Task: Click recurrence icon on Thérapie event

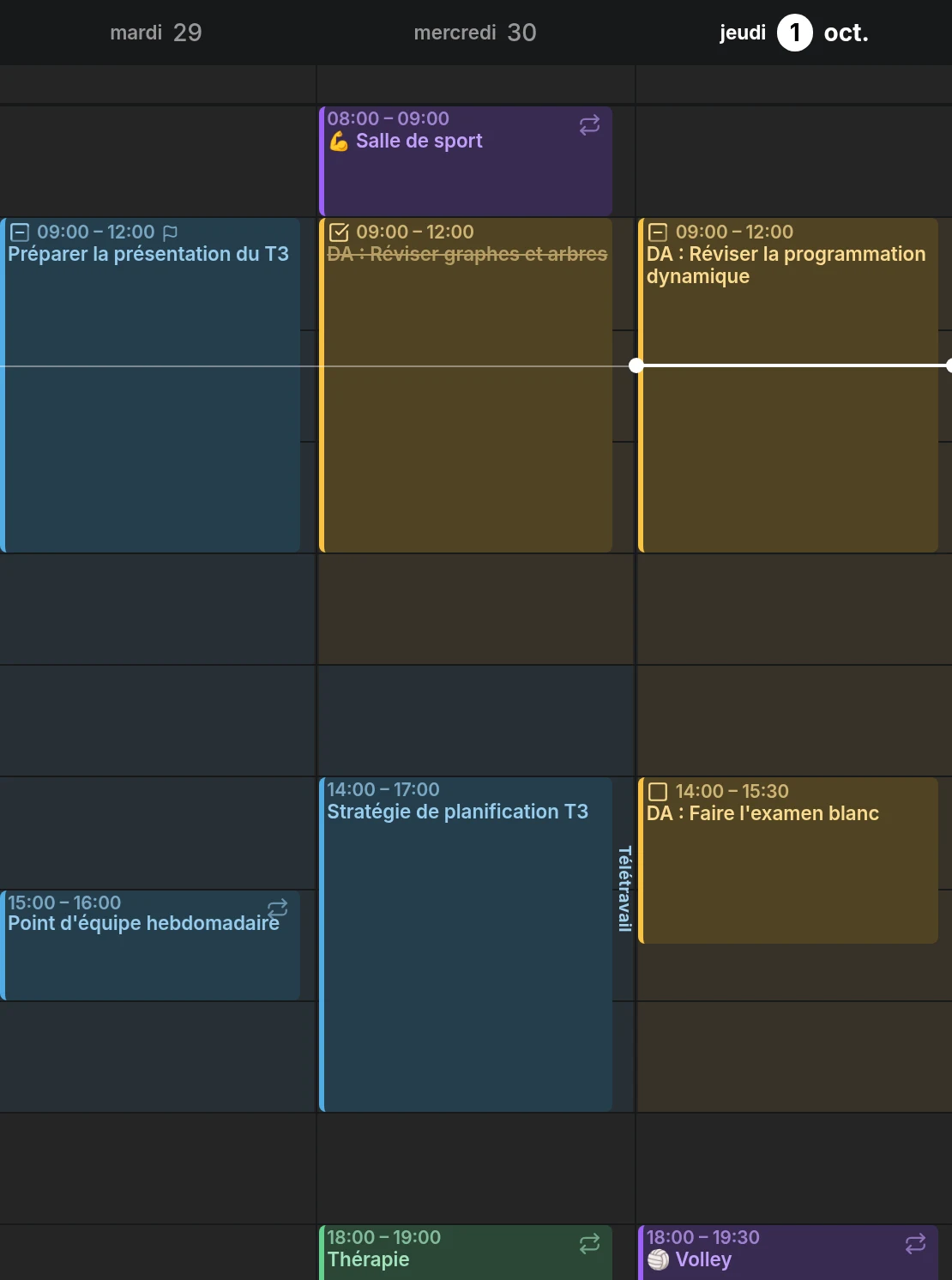Action: coord(589,1244)
